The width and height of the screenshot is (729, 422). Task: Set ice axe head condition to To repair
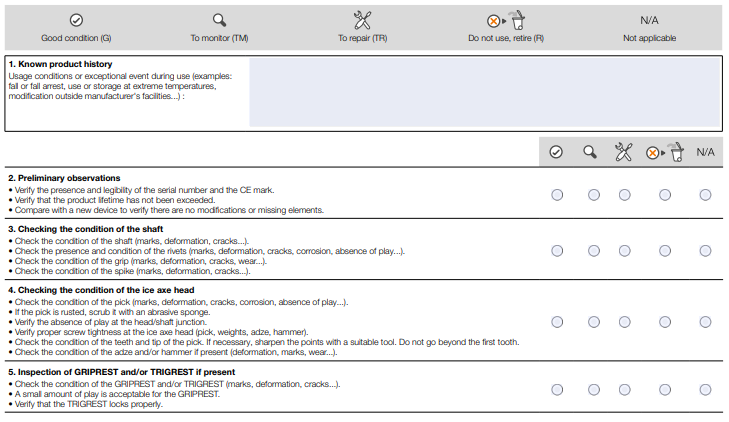pos(624,322)
